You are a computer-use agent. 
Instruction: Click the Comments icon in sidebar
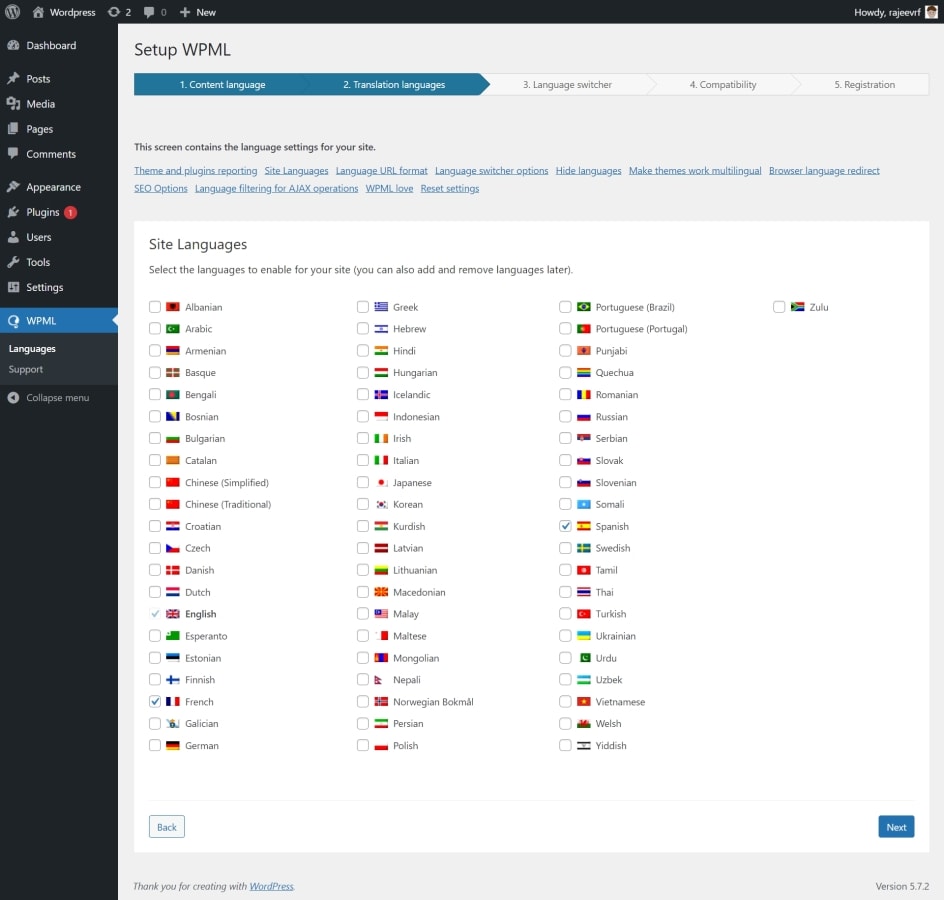[13, 154]
